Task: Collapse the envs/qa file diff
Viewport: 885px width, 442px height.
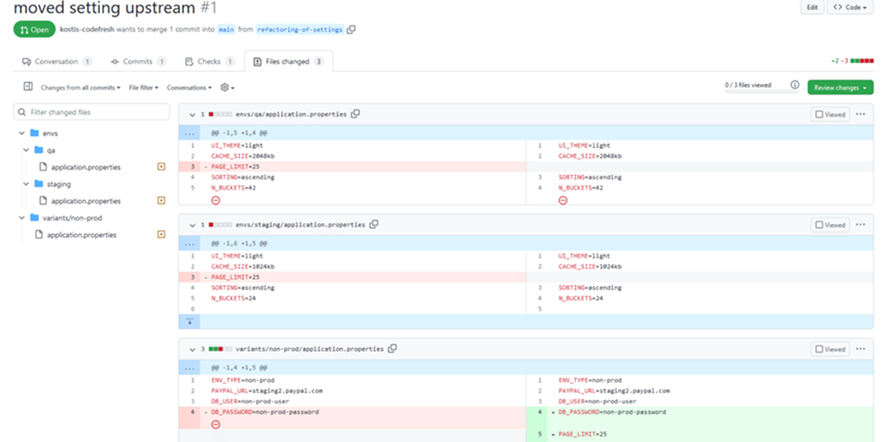Action: coord(192,115)
